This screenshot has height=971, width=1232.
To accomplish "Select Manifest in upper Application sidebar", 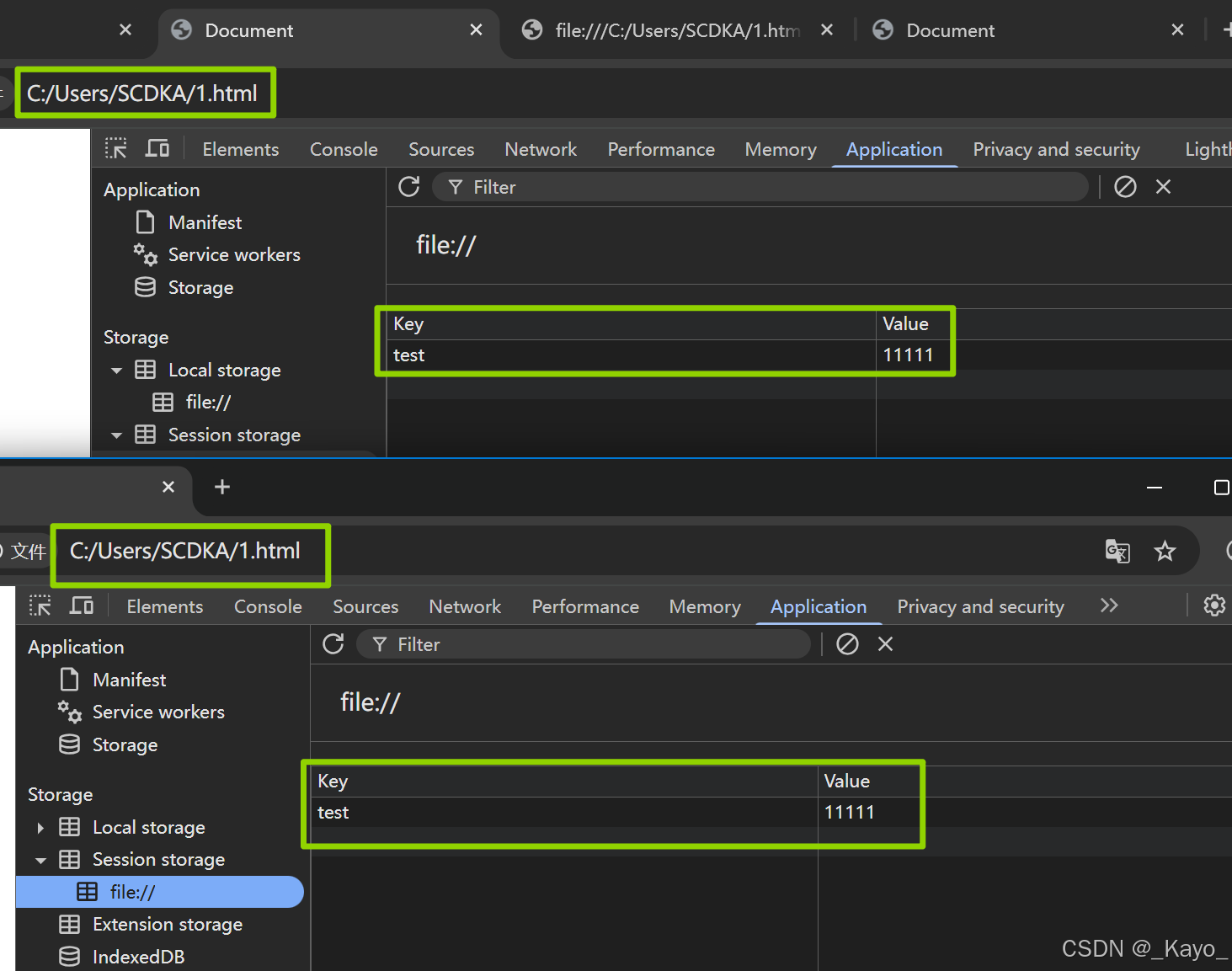I will 205,222.
